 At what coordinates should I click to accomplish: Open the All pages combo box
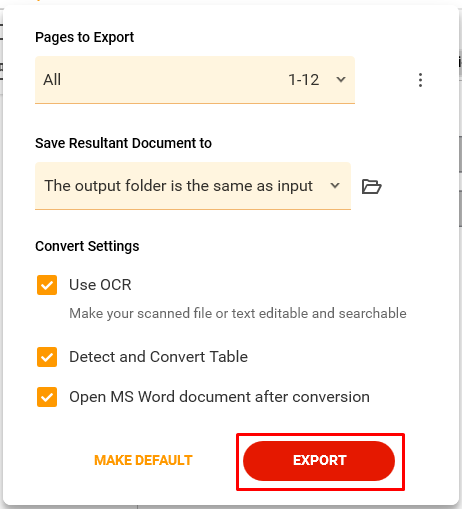(195, 80)
